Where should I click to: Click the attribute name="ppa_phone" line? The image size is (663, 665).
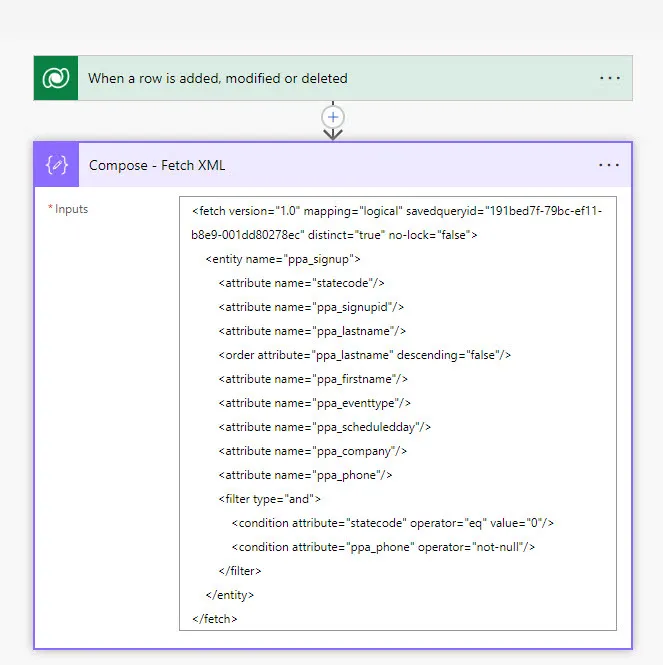305,475
